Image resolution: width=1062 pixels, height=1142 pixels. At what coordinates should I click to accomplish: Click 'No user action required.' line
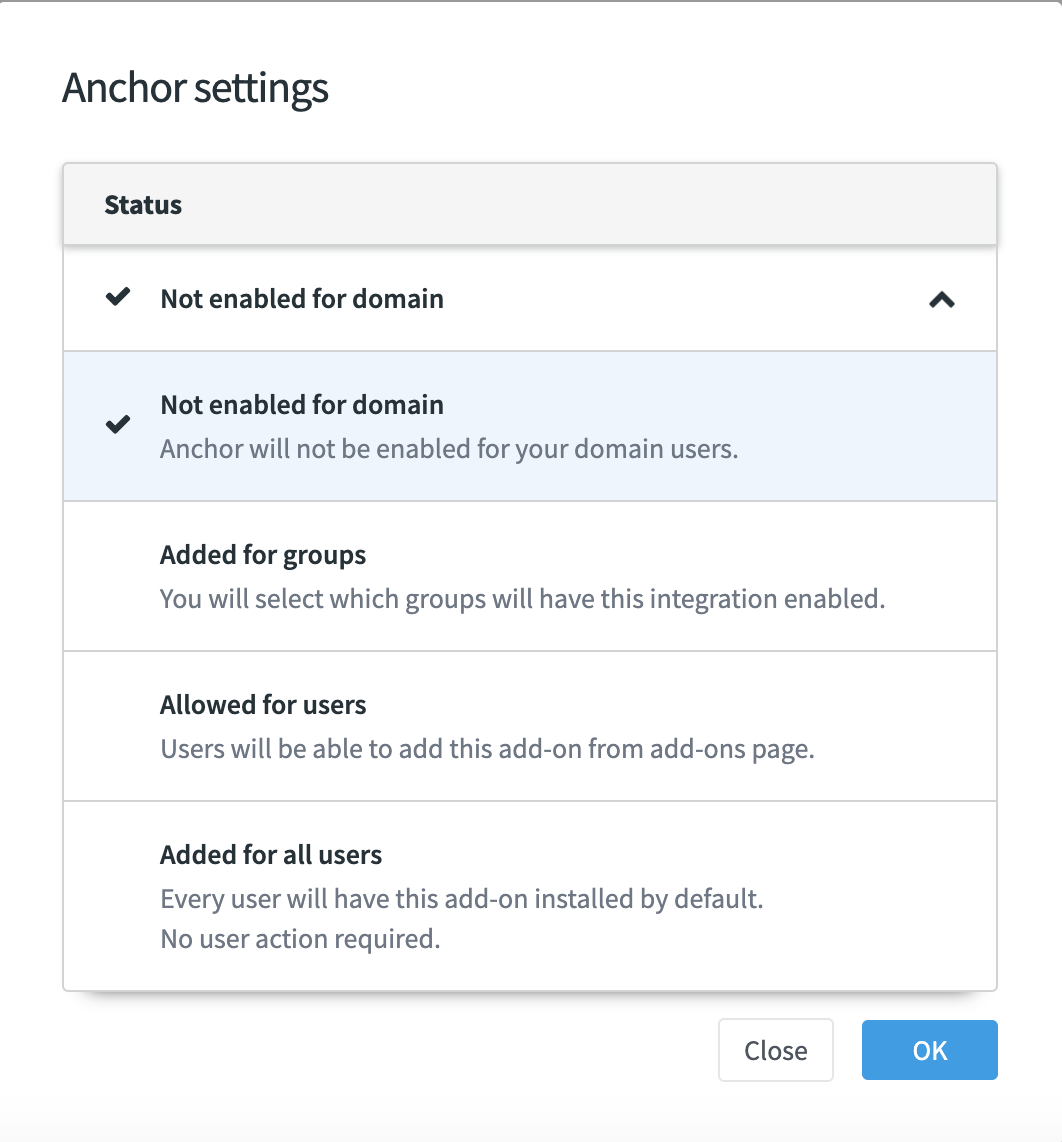(x=300, y=939)
